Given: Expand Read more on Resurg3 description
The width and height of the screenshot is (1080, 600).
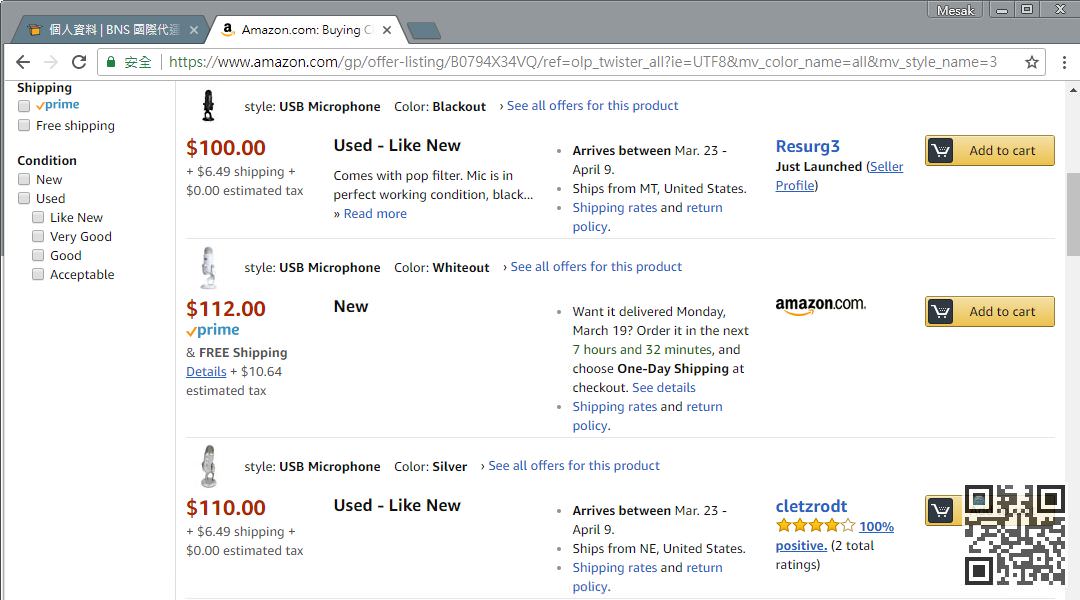Looking at the screenshot, I should (x=375, y=213).
